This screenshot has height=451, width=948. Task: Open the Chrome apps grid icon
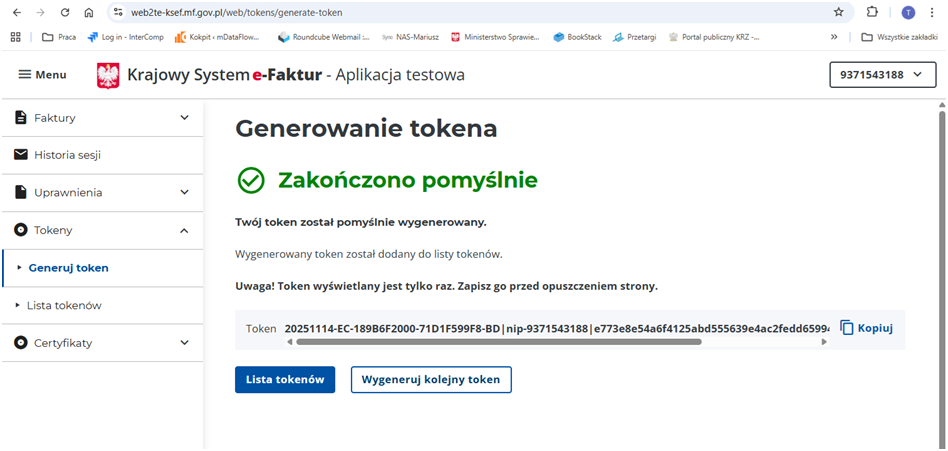(x=15, y=37)
